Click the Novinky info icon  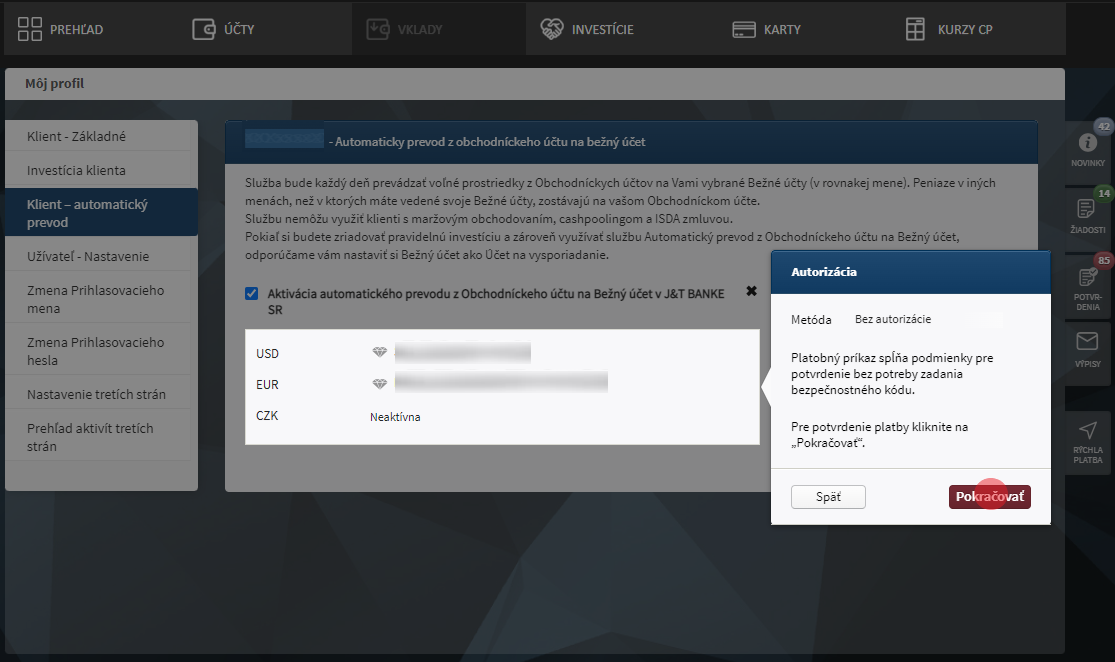point(1087,143)
